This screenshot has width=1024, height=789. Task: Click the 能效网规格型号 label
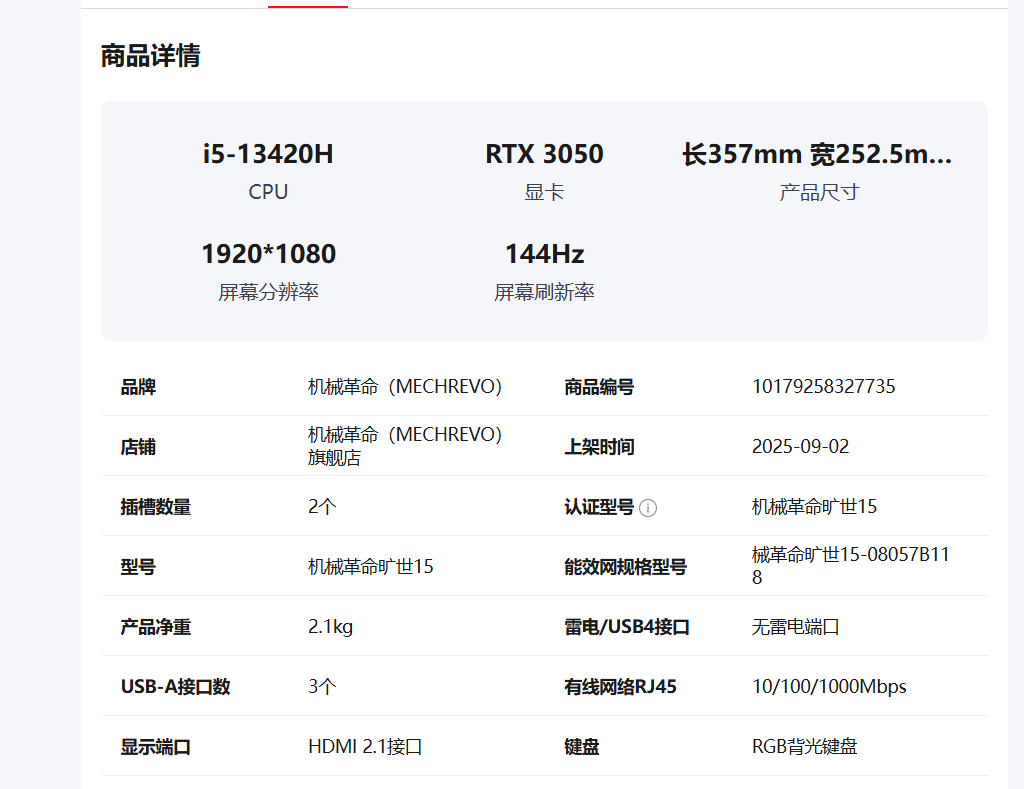point(626,567)
